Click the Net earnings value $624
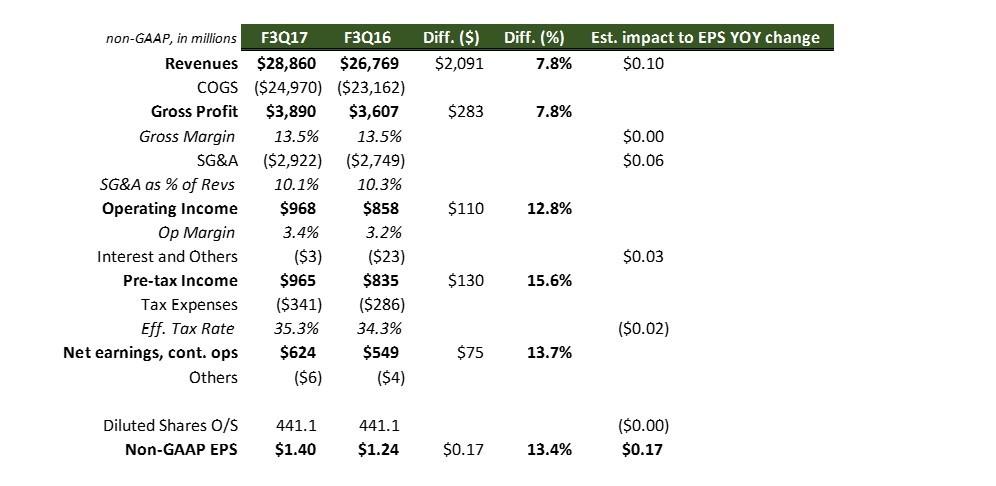 (x=296, y=353)
